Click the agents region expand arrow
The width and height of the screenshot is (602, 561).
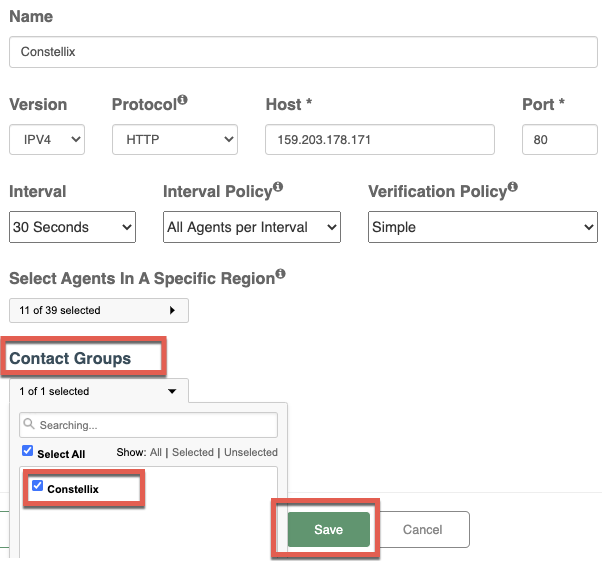coord(172,310)
